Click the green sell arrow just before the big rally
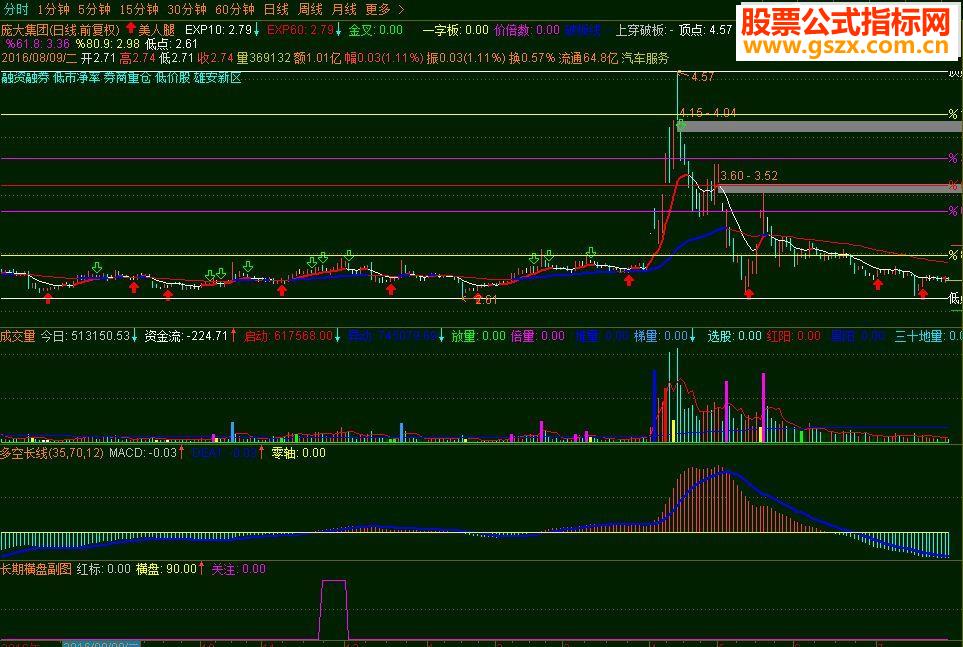Image resolution: width=963 pixels, height=647 pixels. tap(591, 253)
